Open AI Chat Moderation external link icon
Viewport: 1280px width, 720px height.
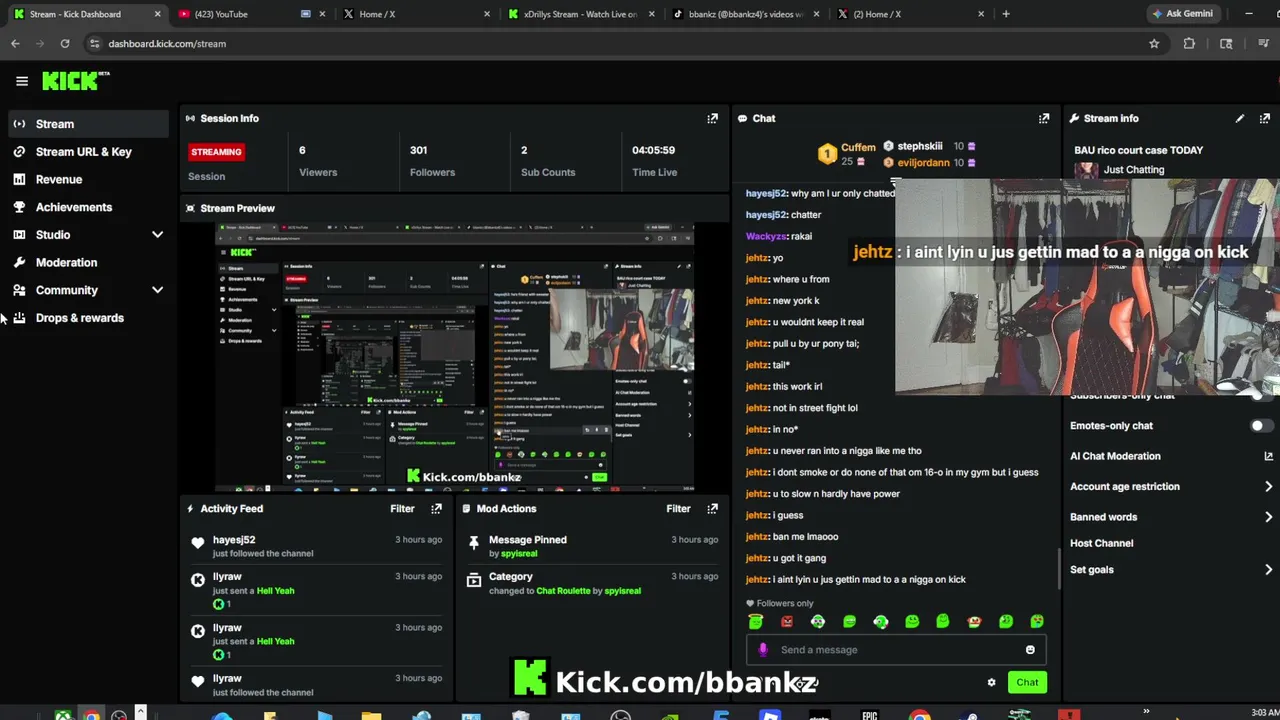coord(1268,456)
